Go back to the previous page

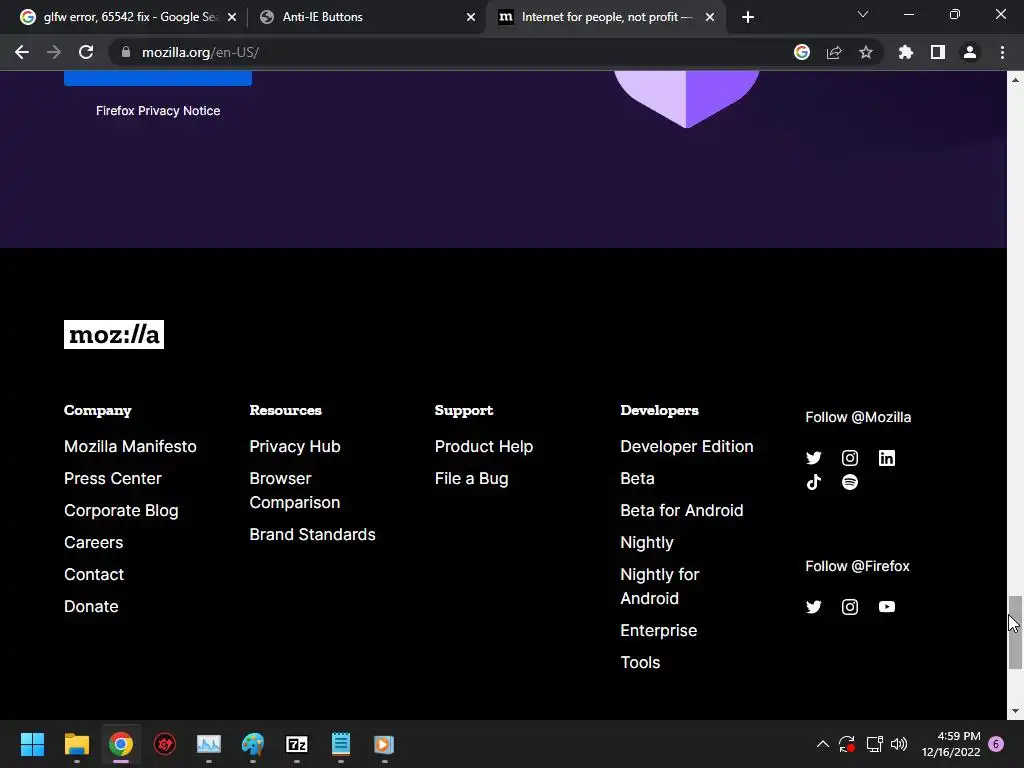pyautogui.click(x=22, y=52)
